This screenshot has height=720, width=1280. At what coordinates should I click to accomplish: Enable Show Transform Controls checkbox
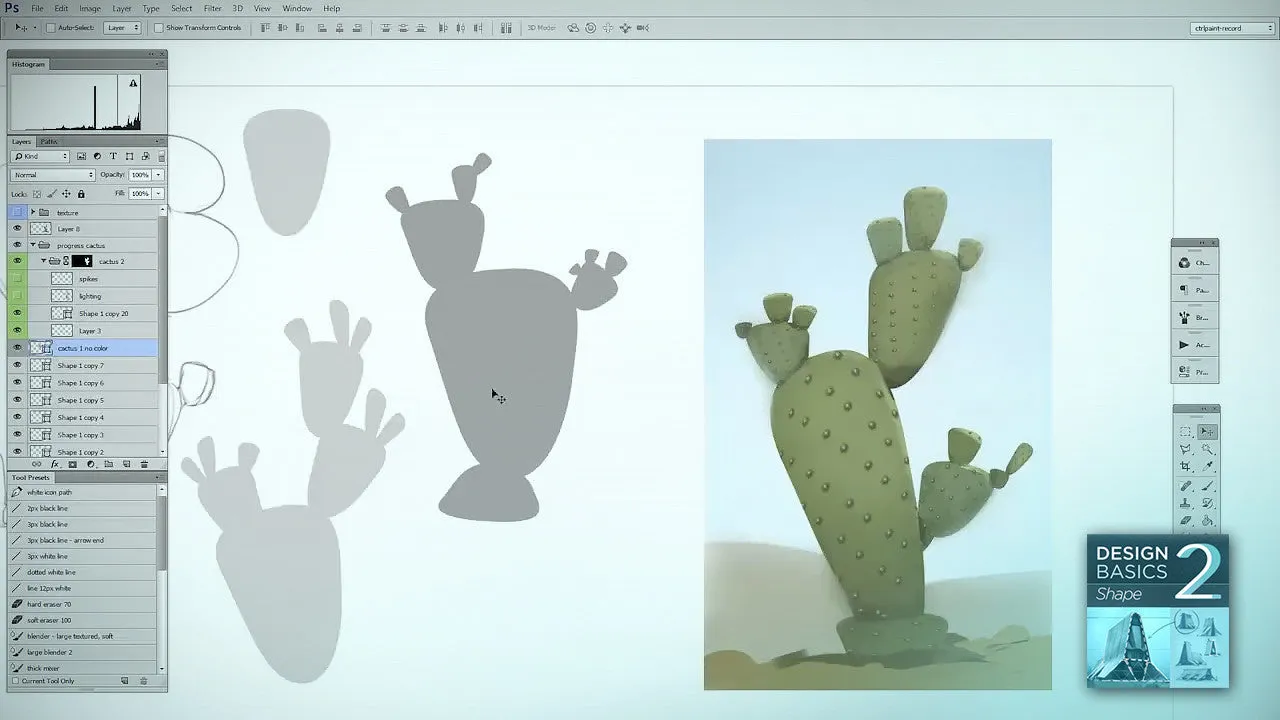tap(161, 28)
